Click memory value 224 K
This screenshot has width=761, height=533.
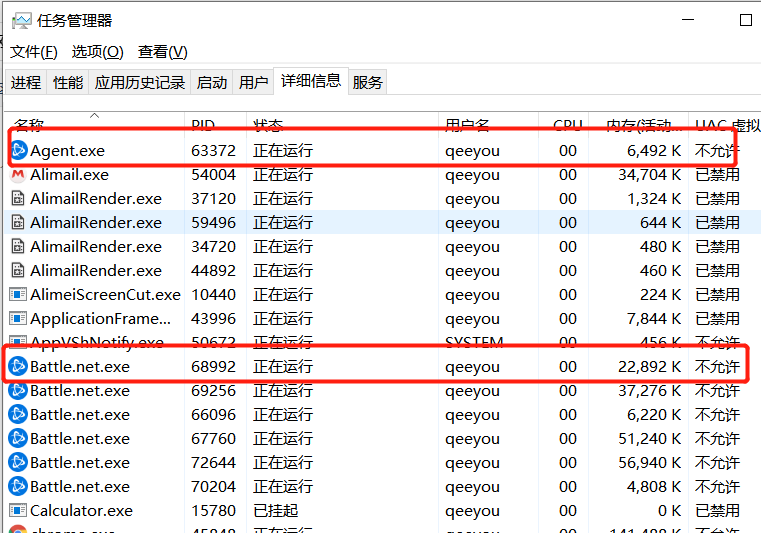661,294
